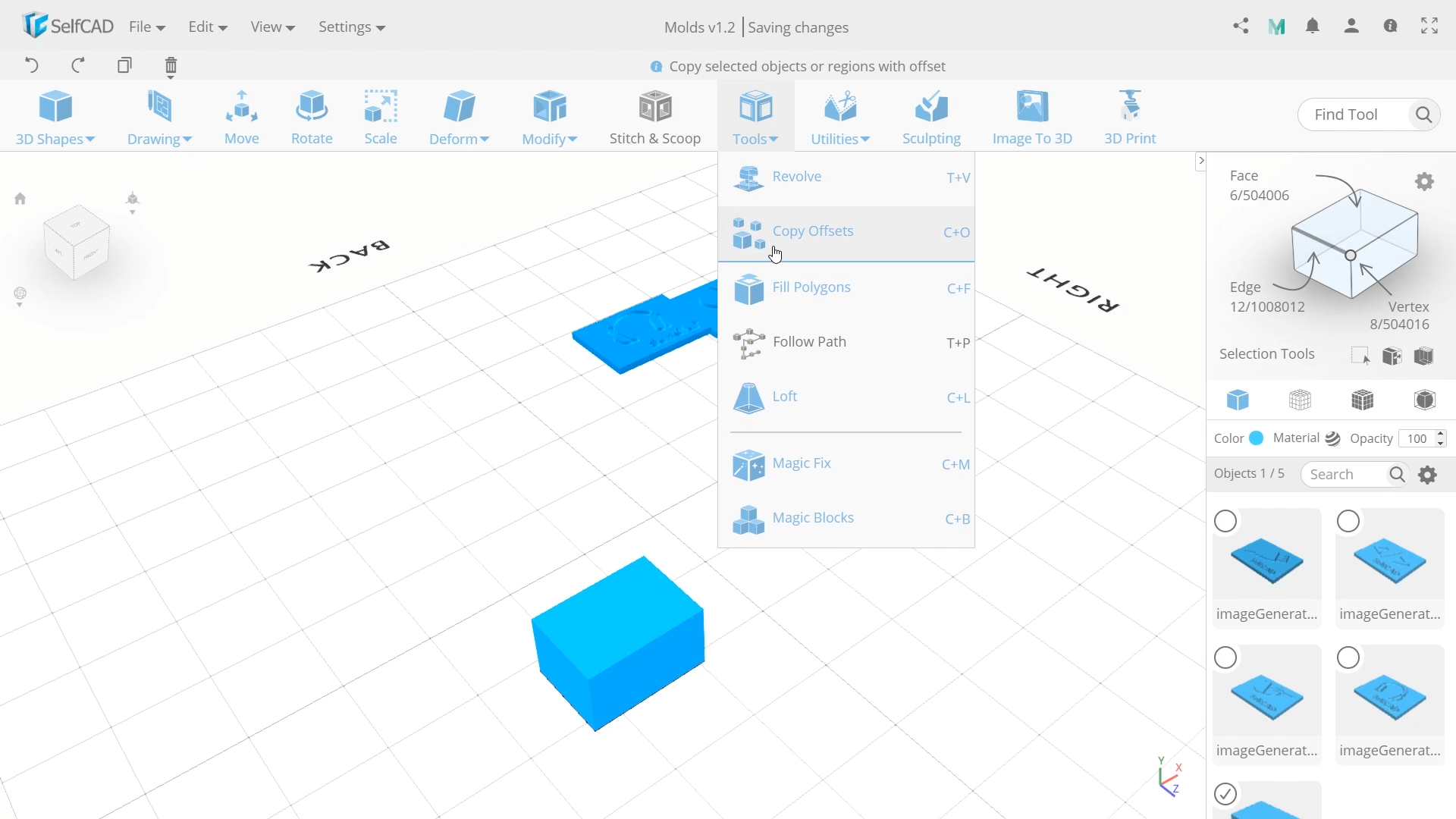Click the Copy objects icon
This screenshot has width=1456, height=819.
[x=124, y=65]
